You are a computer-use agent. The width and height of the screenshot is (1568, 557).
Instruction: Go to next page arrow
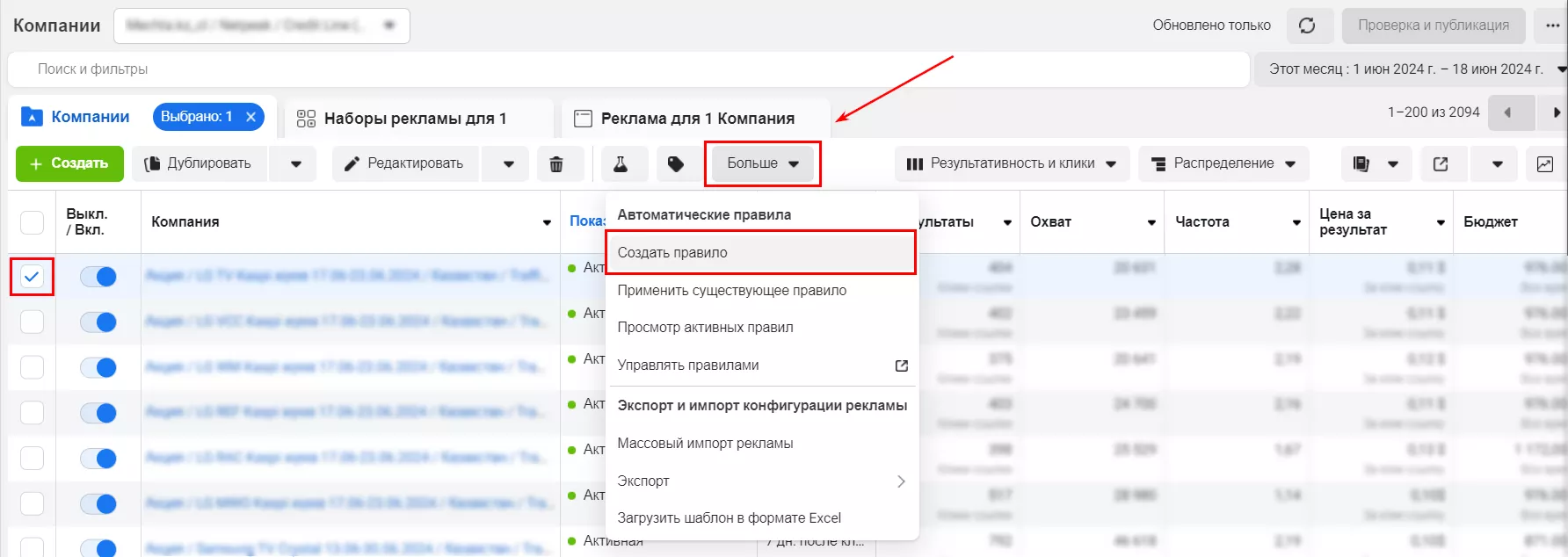point(1556,112)
